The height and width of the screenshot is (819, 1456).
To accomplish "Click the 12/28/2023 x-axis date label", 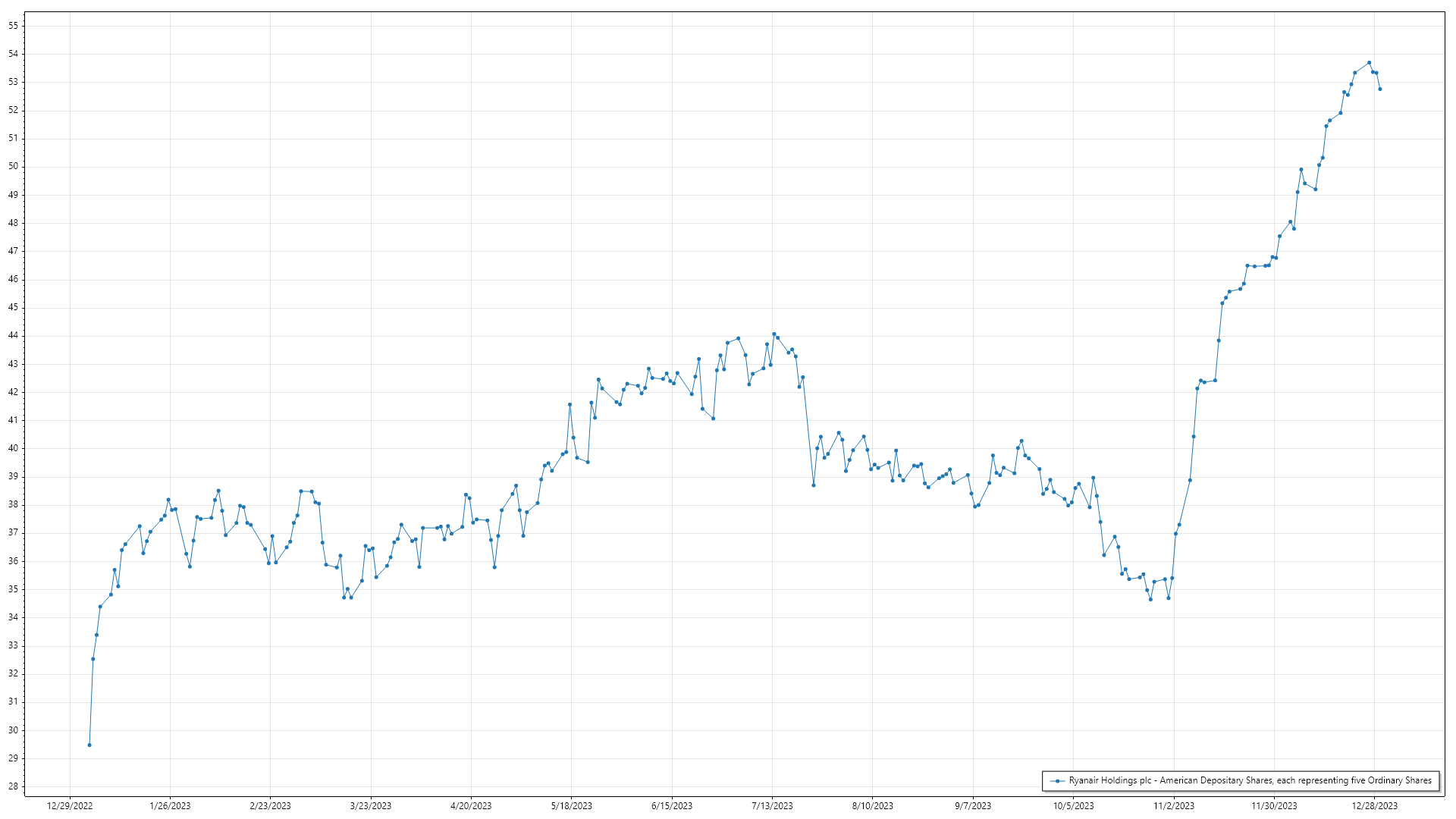I will coord(1375,806).
